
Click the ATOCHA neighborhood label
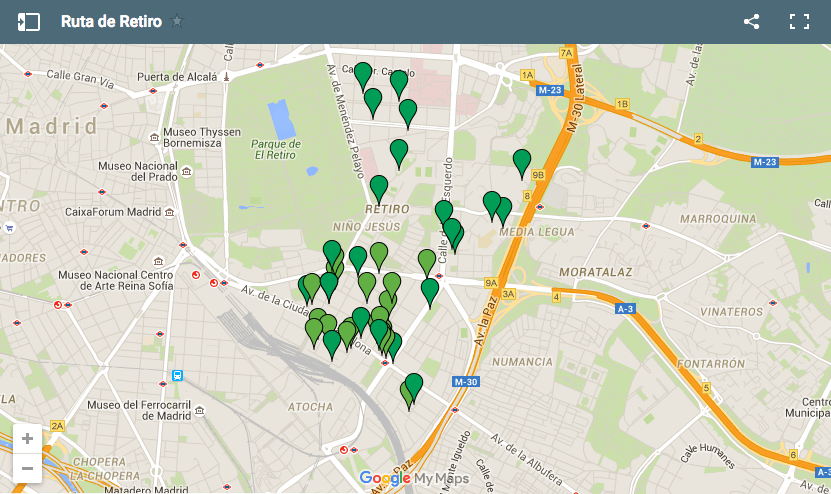click(x=311, y=407)
